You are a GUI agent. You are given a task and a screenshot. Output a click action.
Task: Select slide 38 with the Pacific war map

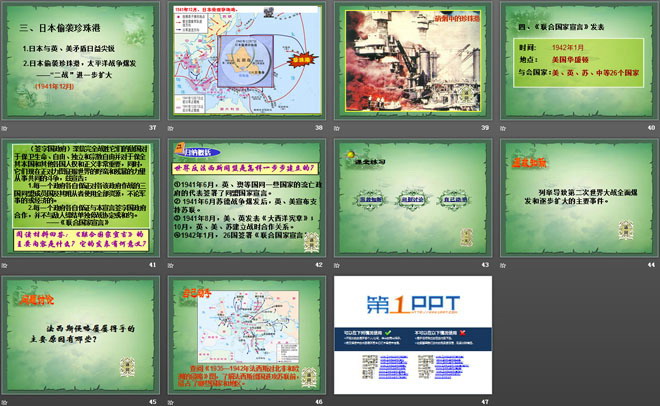pyautogui.click(x=247, y=61)
